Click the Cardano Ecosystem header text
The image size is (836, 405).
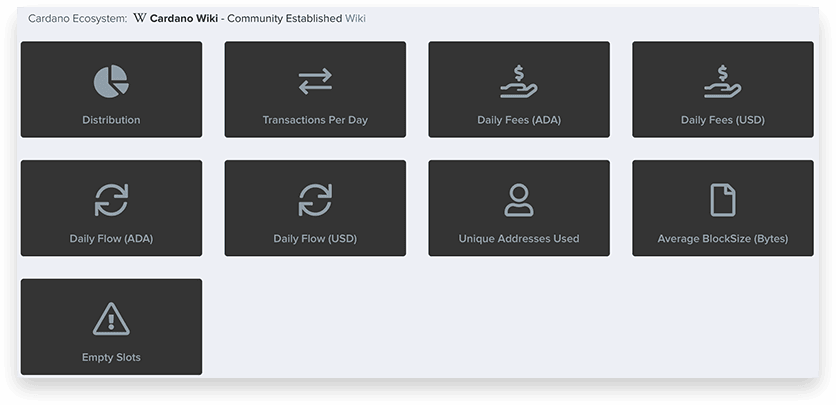(77, 19)
